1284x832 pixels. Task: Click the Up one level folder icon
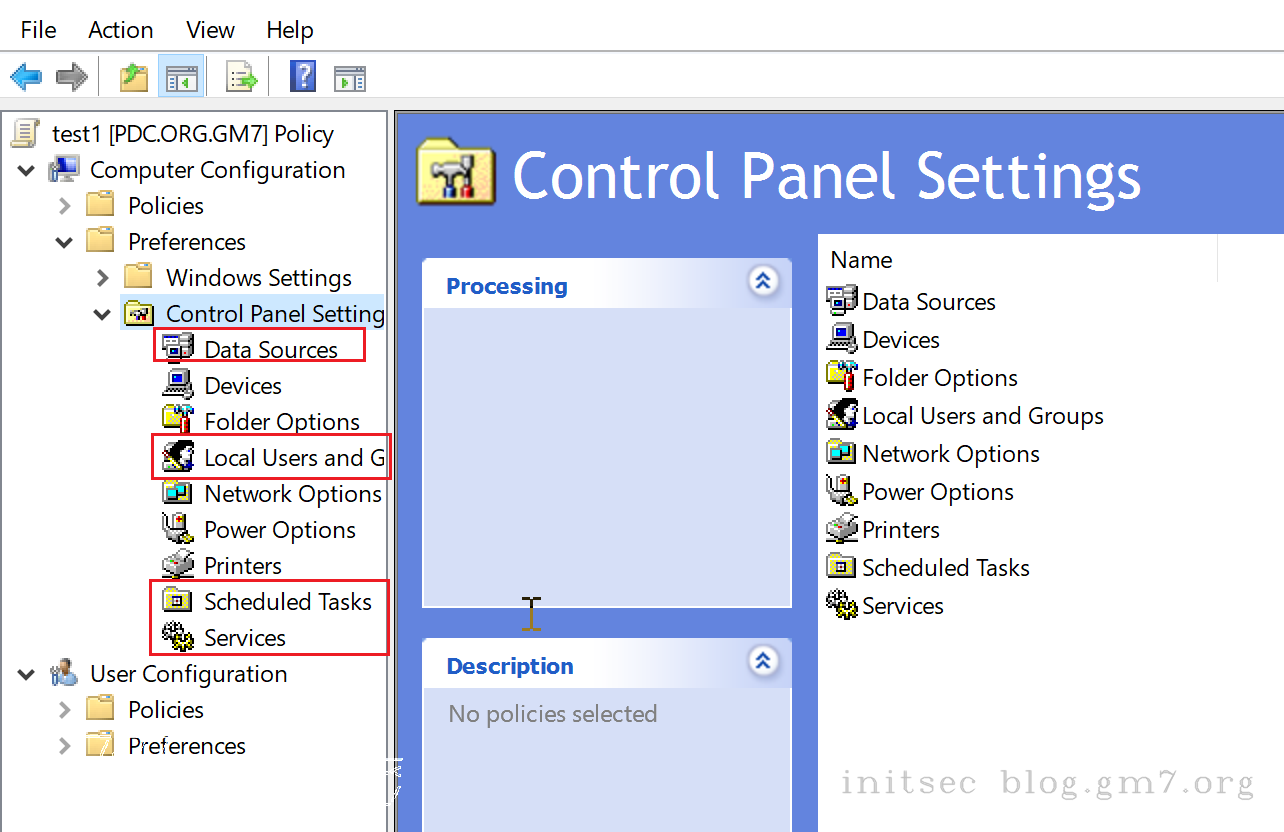click(133, 76)
